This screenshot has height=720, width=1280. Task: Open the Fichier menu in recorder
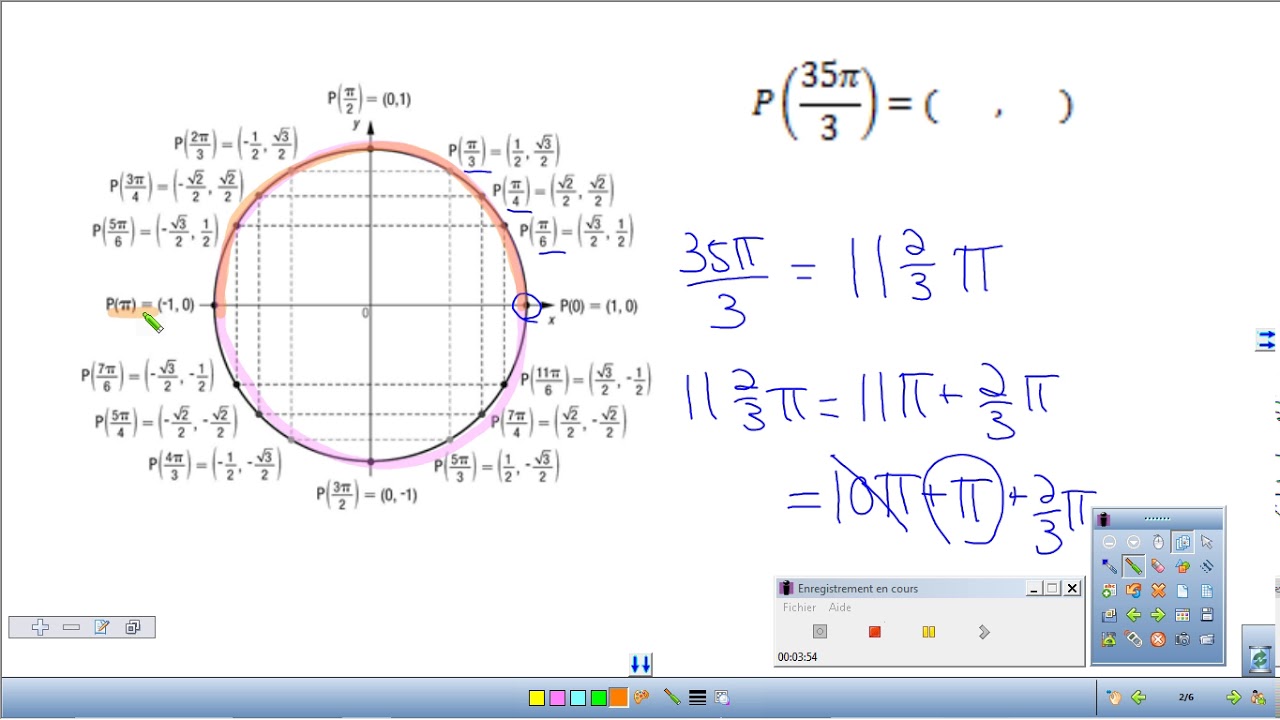click(799, 607)
